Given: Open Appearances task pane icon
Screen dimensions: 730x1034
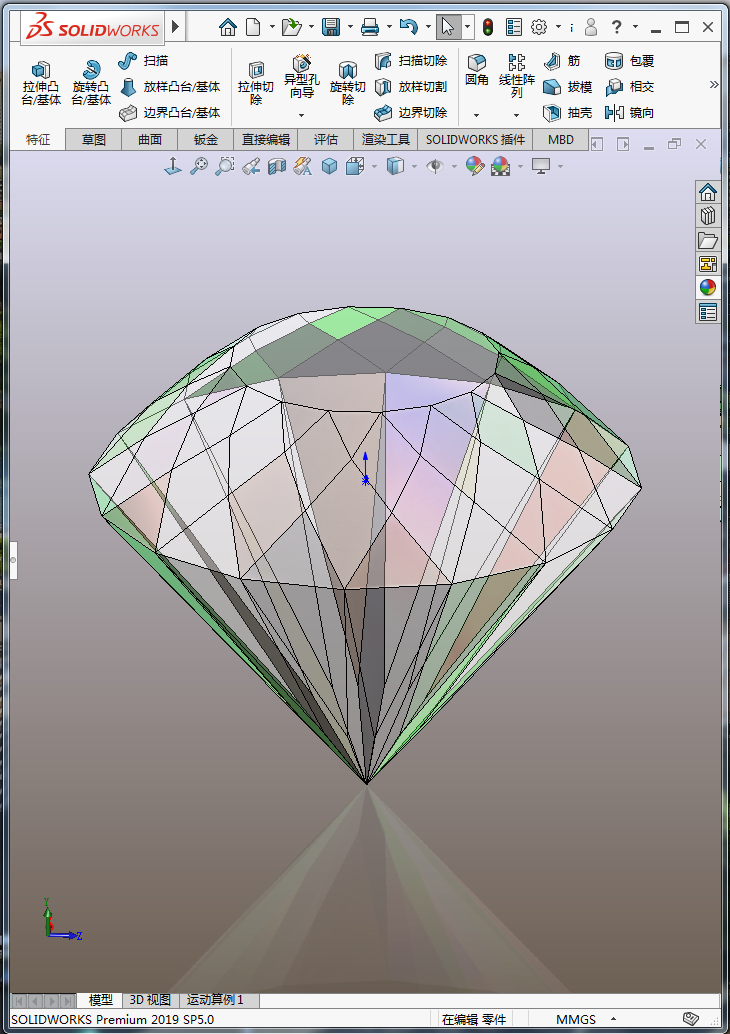Looking at the screenshot, I should (x=708, y=287).
